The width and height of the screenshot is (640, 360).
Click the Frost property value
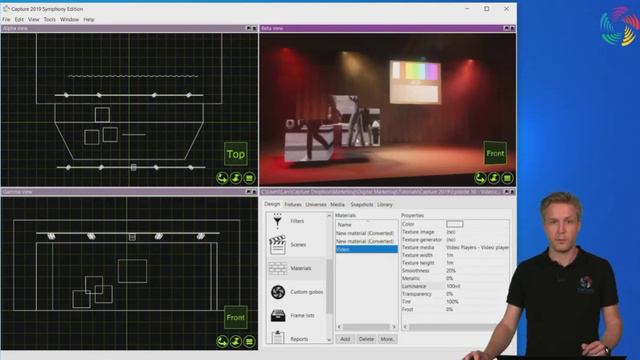tap(450, 309)
